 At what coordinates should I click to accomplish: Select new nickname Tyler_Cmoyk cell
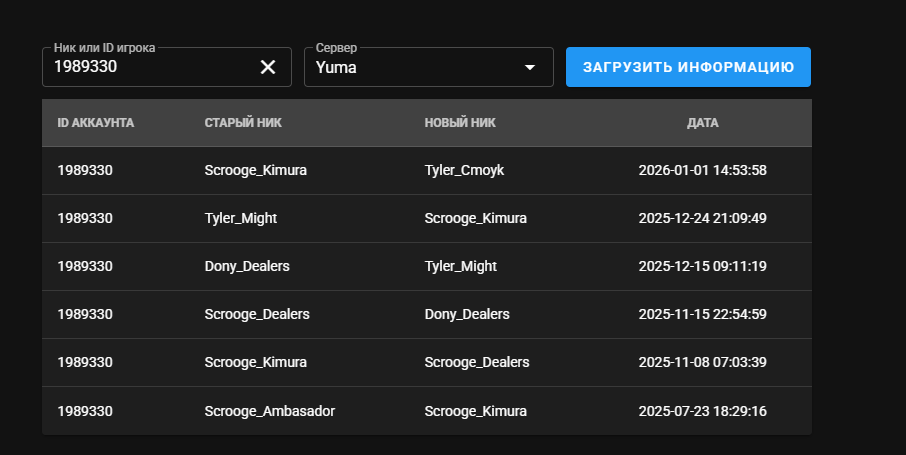click(x=464, y=170)
